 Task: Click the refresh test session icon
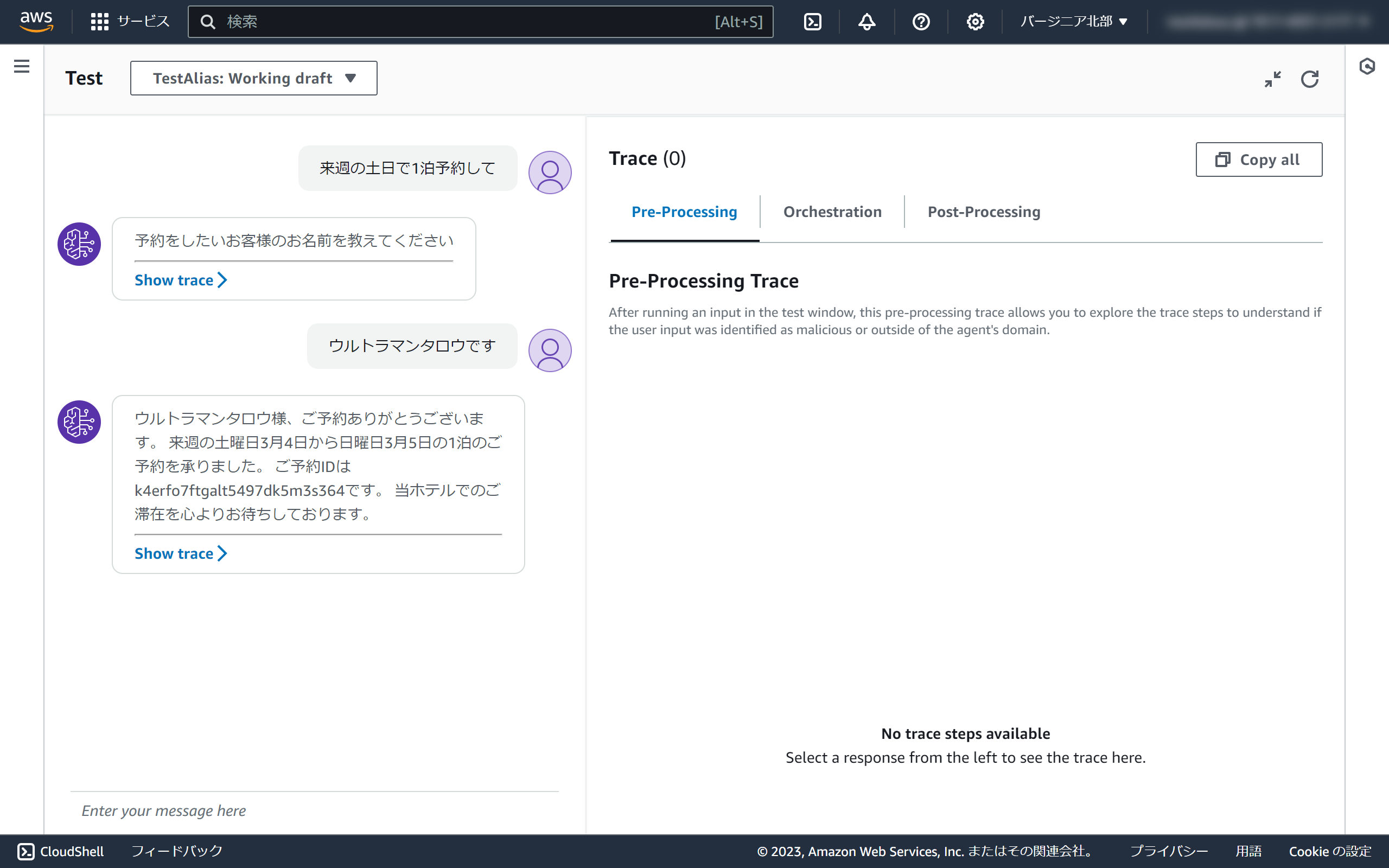point(1309,79)
